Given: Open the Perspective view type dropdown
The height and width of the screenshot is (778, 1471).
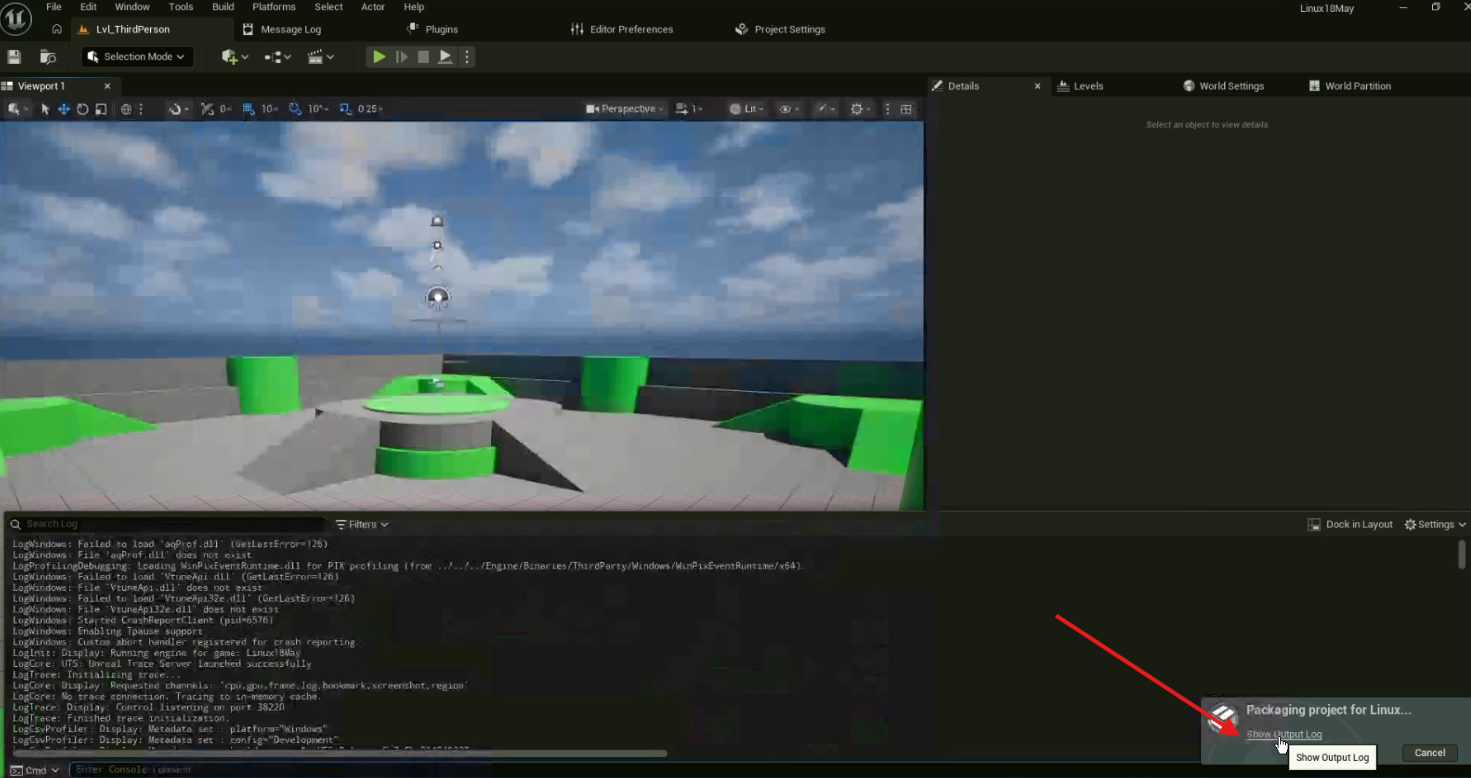Looking at the screenshot, I should point(625,109).
